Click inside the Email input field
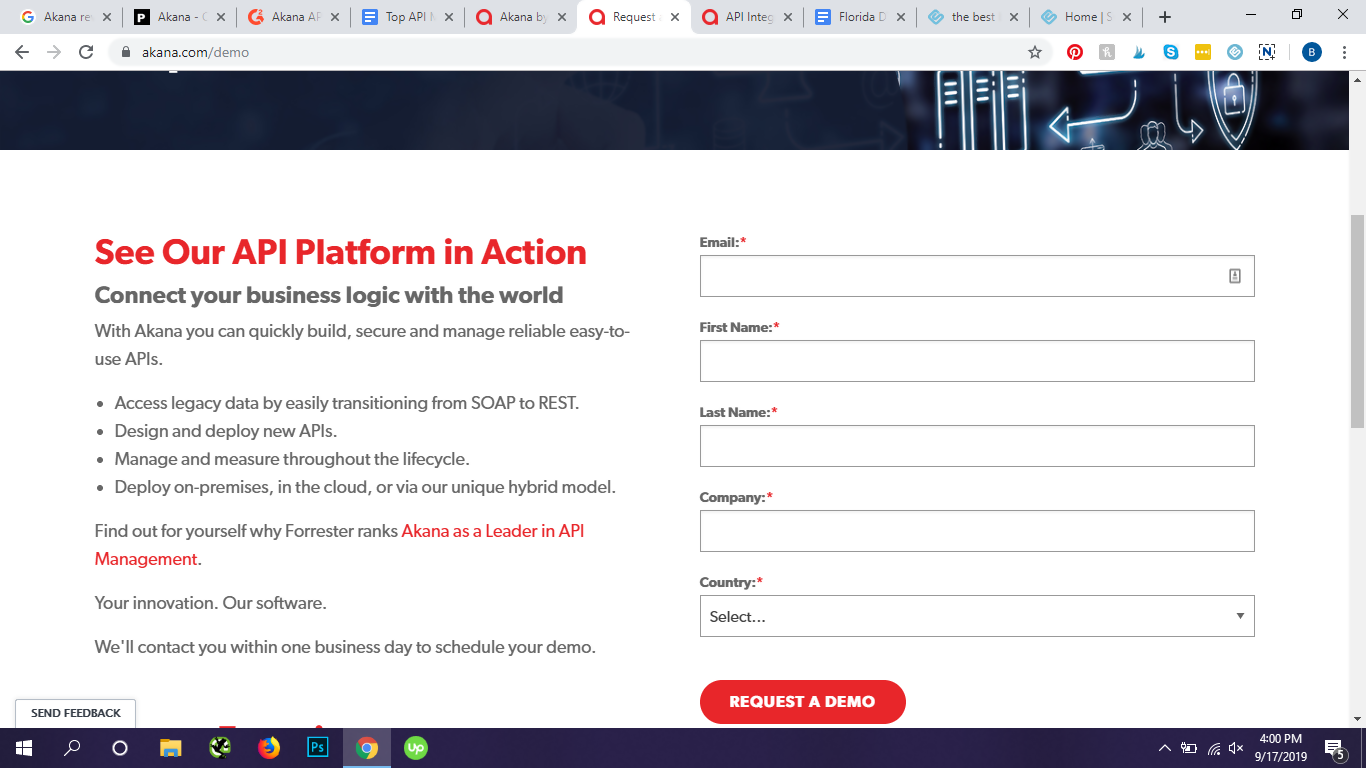1366x768 pixels. click(962, 276)
